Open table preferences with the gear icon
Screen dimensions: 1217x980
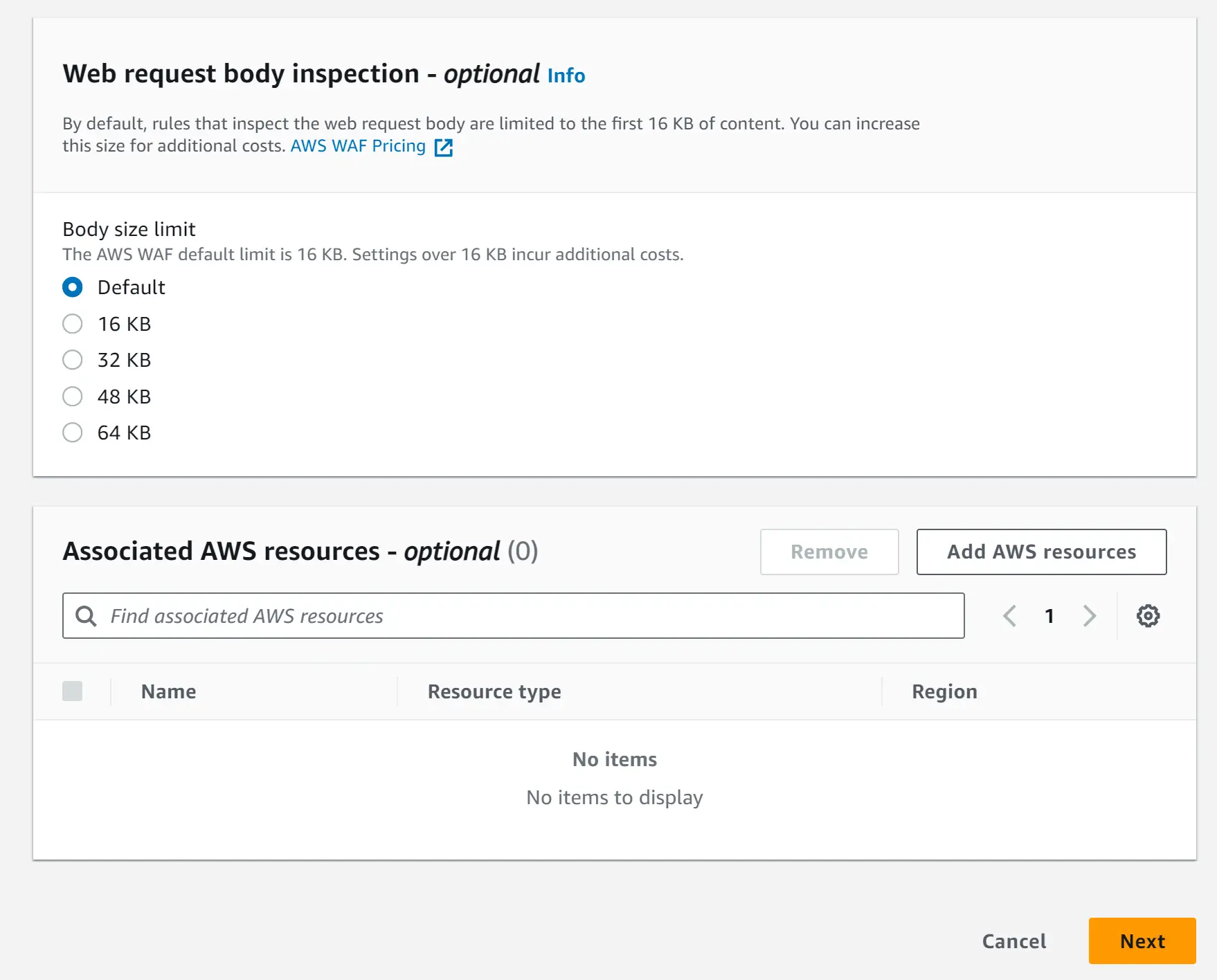(1148, 615)
